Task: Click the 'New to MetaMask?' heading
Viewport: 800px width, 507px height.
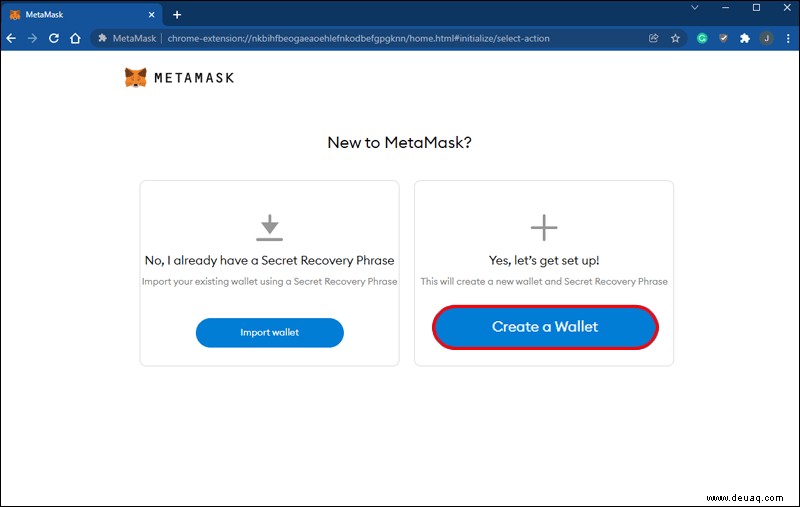Action: pyautogui.click(x=399, y=142)
